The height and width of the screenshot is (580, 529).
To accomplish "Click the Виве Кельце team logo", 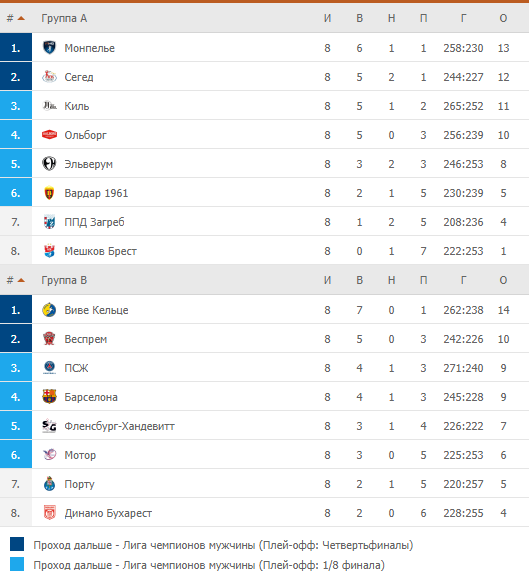I will [49, 310].
